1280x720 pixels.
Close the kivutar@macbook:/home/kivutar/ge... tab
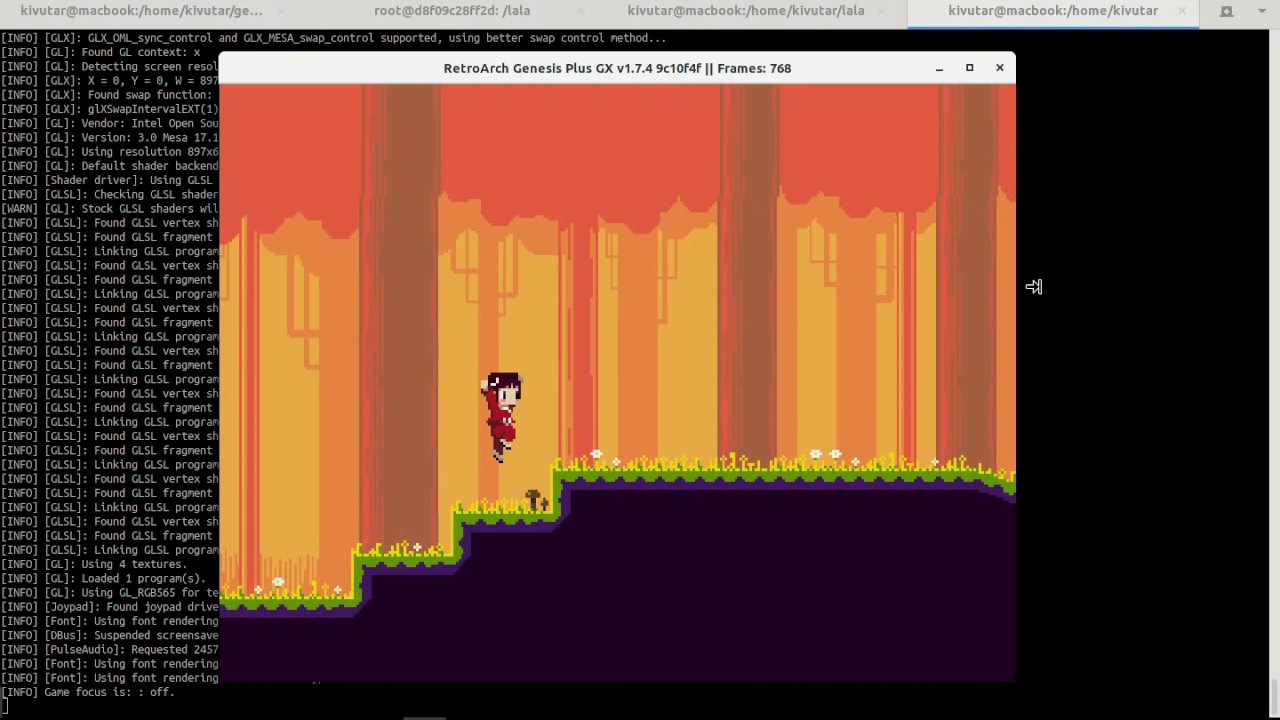point(281,11)
